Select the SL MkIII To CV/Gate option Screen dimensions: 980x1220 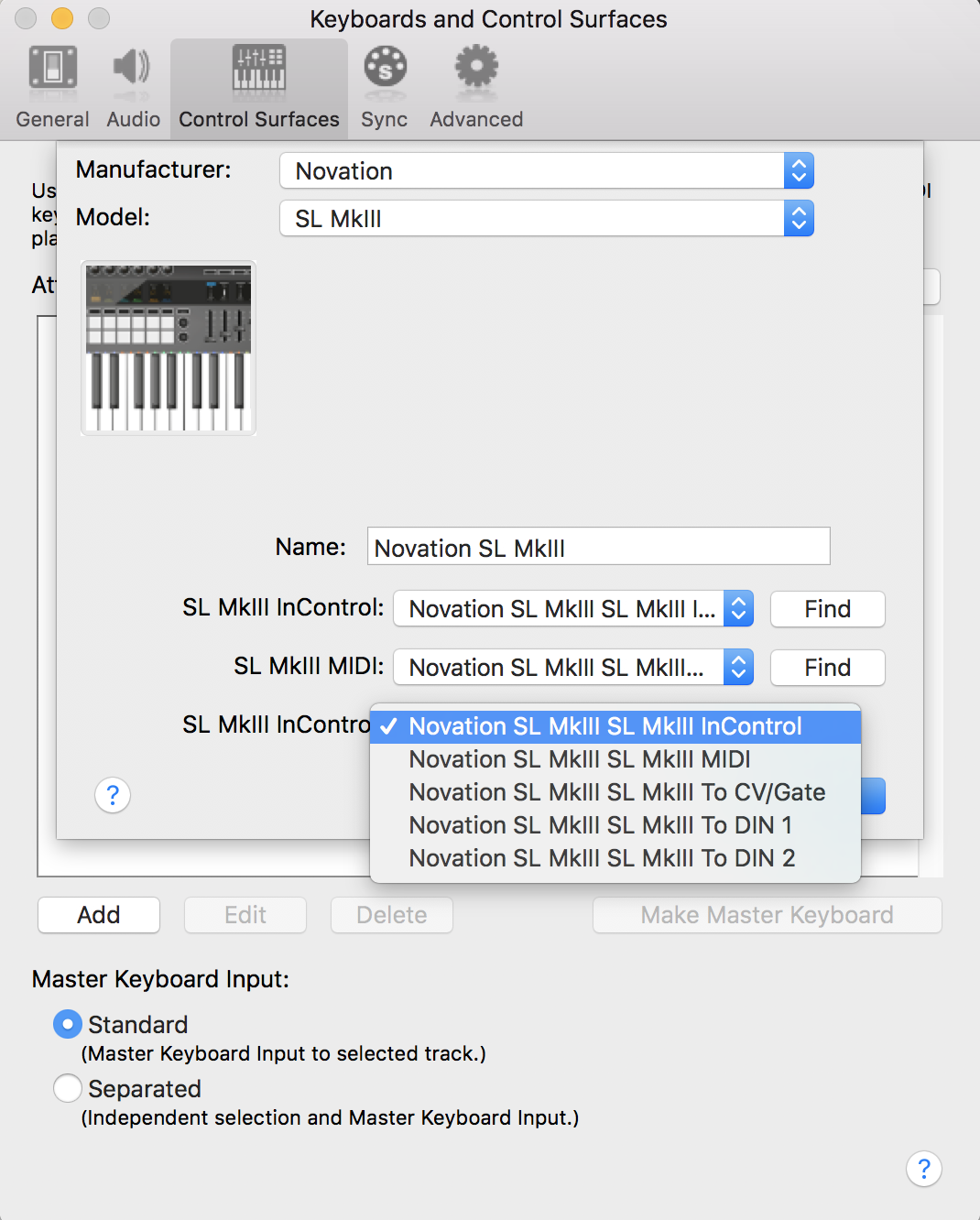615,792
